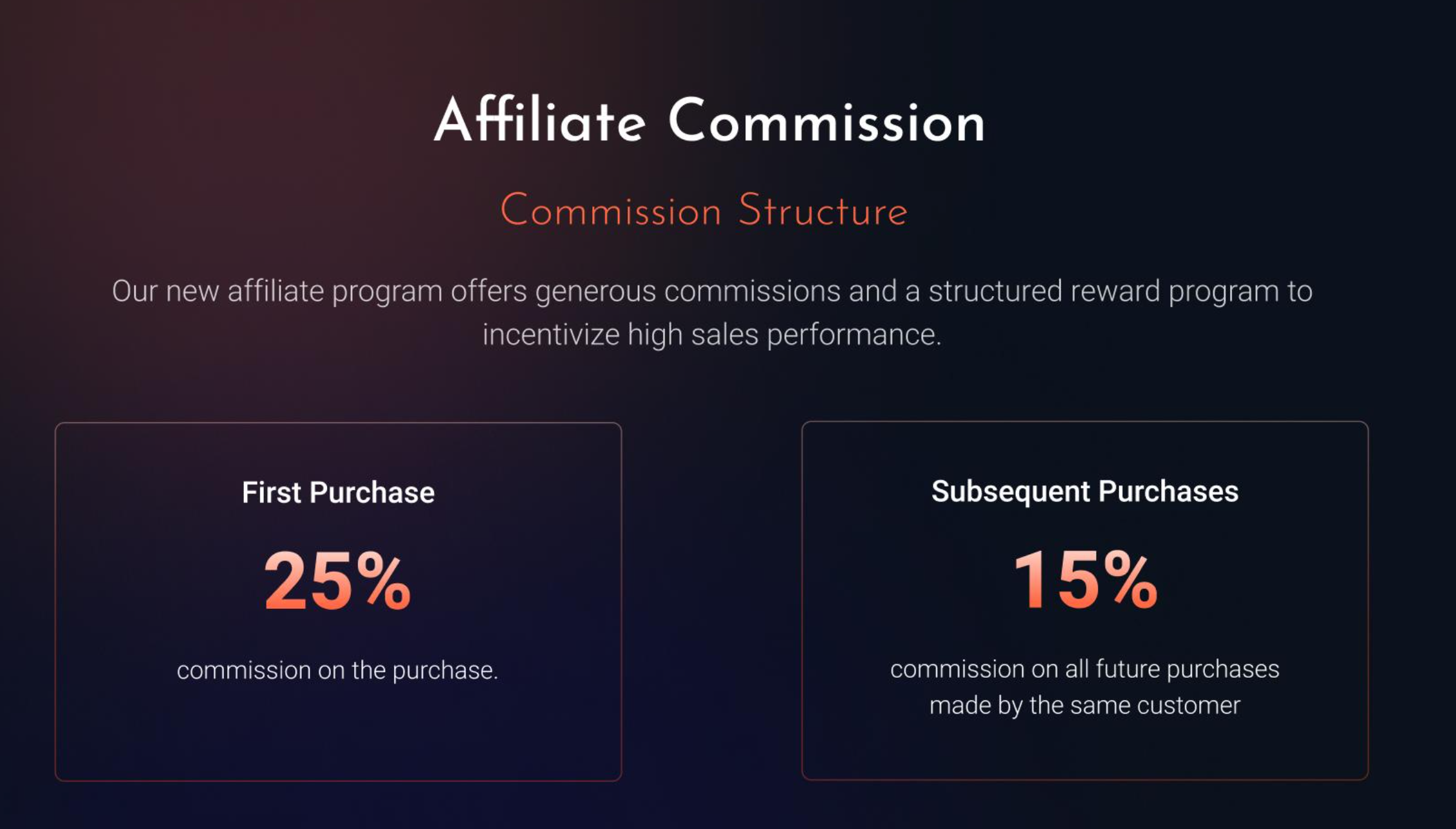Click the word 'Structure' in the orange subtitle
The width and height of the screenshot is (1456, 829).
click(x=823, y=210)
